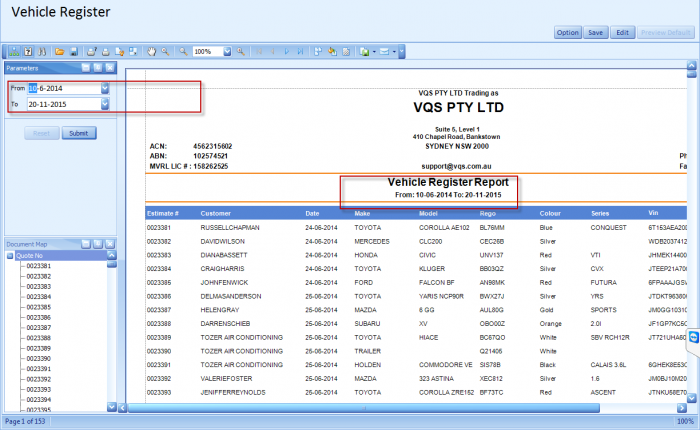This screenshot has width=700, height=430.
Task: Click support@vqs.com.au email text
Action: (x=456, y=166)
